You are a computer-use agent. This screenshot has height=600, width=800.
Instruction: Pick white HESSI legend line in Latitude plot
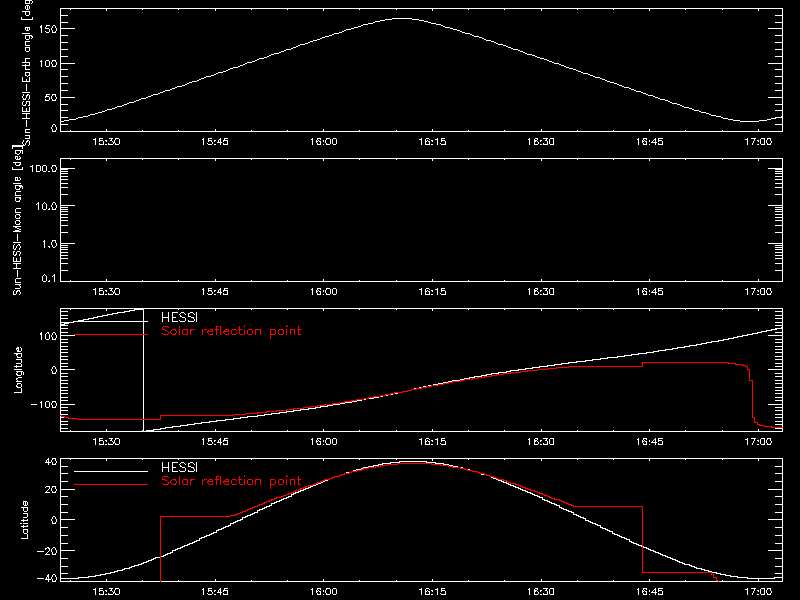pos(111,471)
